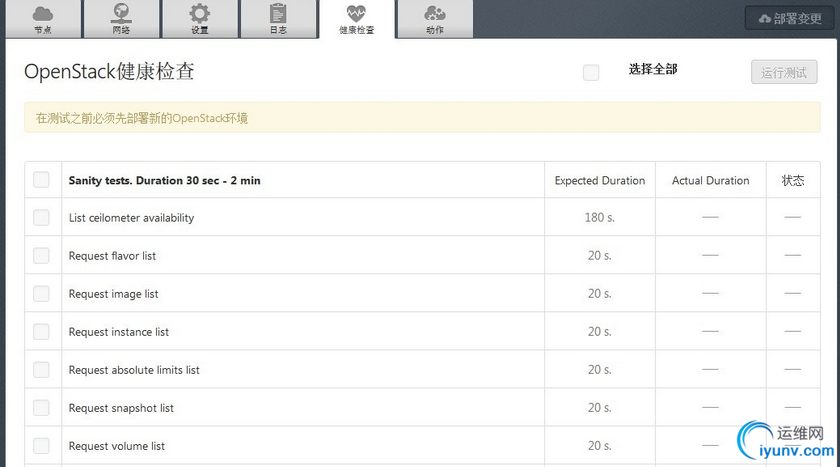The image size is (840, 467).
Task: Click the yellow warning message about deploying OpenStack
Action: (x=422, y=118)
